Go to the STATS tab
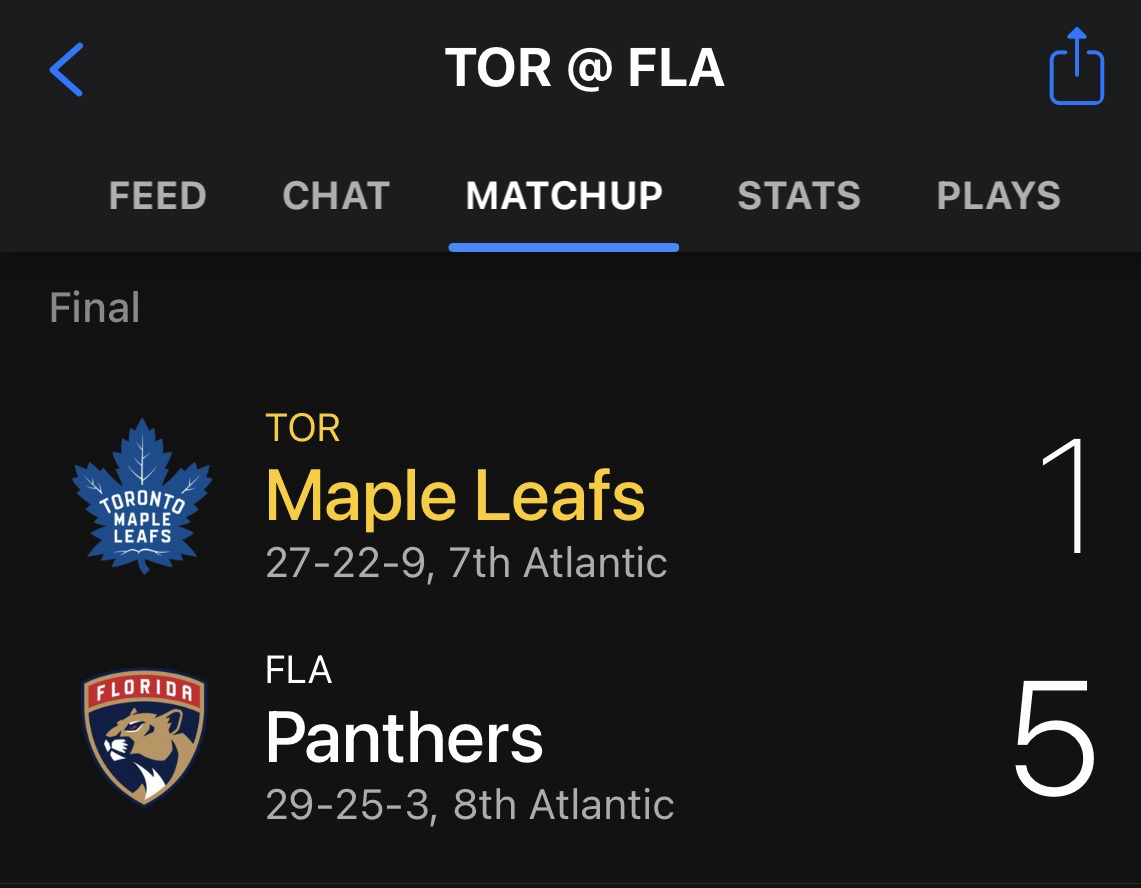The image size is (1141, 888). [799, 196]
